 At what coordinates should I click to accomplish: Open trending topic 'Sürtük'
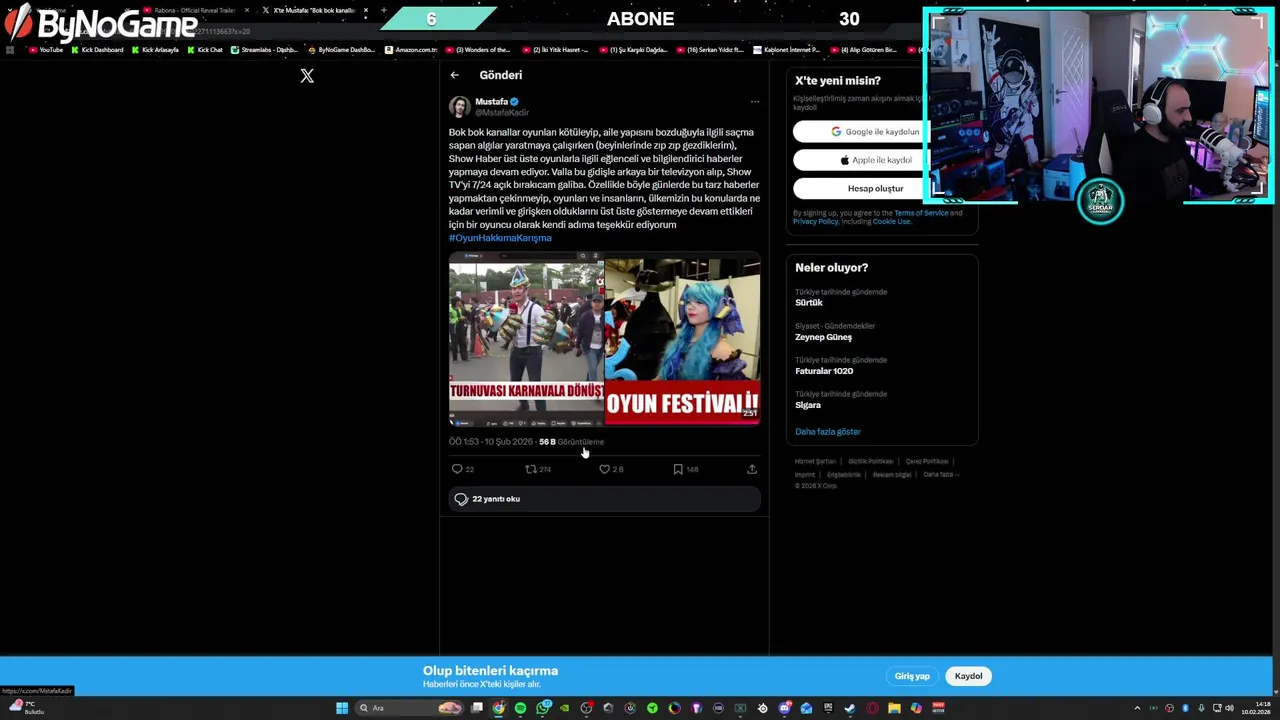pyautogui.click(x=809, y=303)
